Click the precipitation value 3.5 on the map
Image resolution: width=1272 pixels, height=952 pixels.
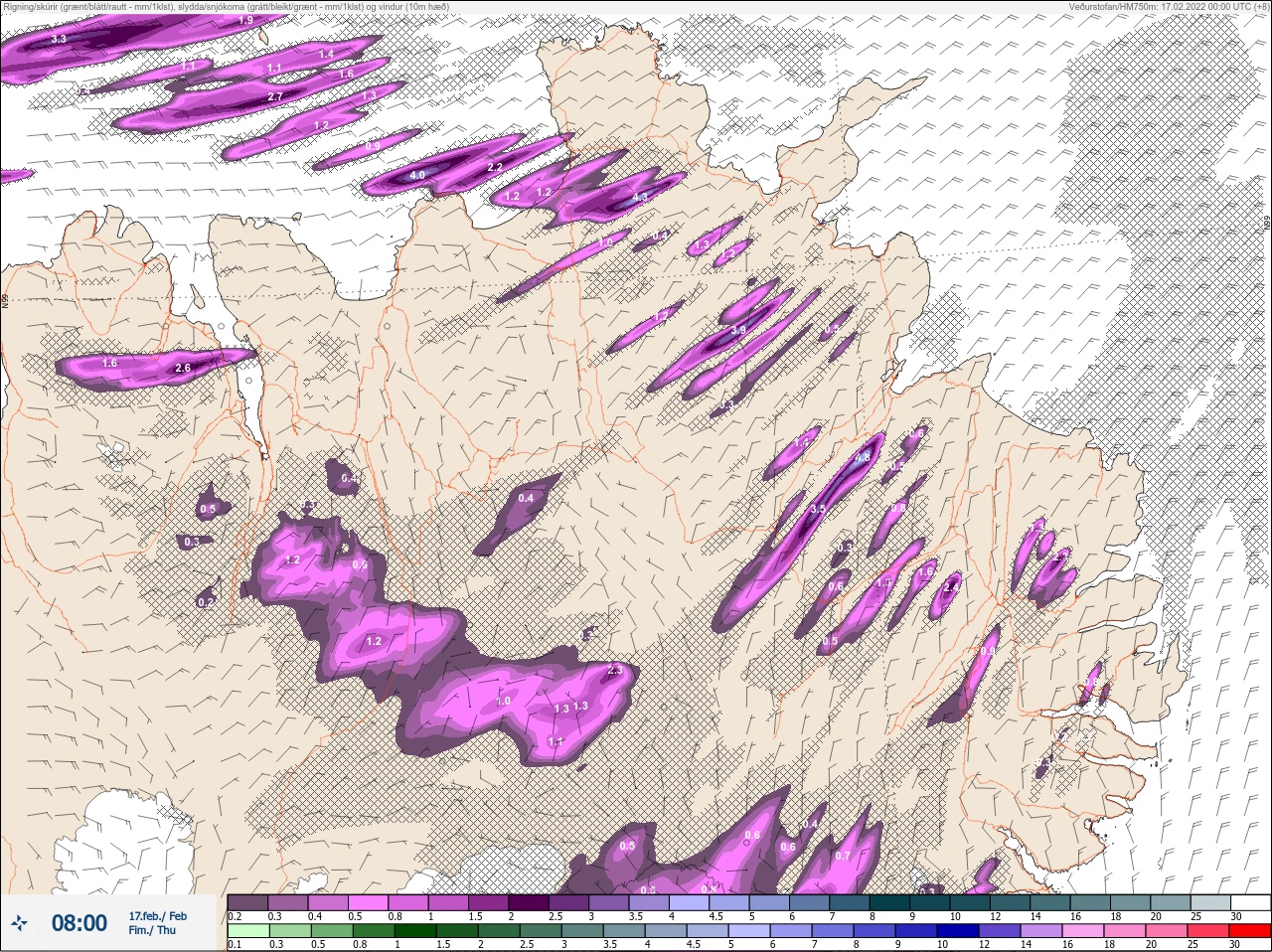pos(818,509)
